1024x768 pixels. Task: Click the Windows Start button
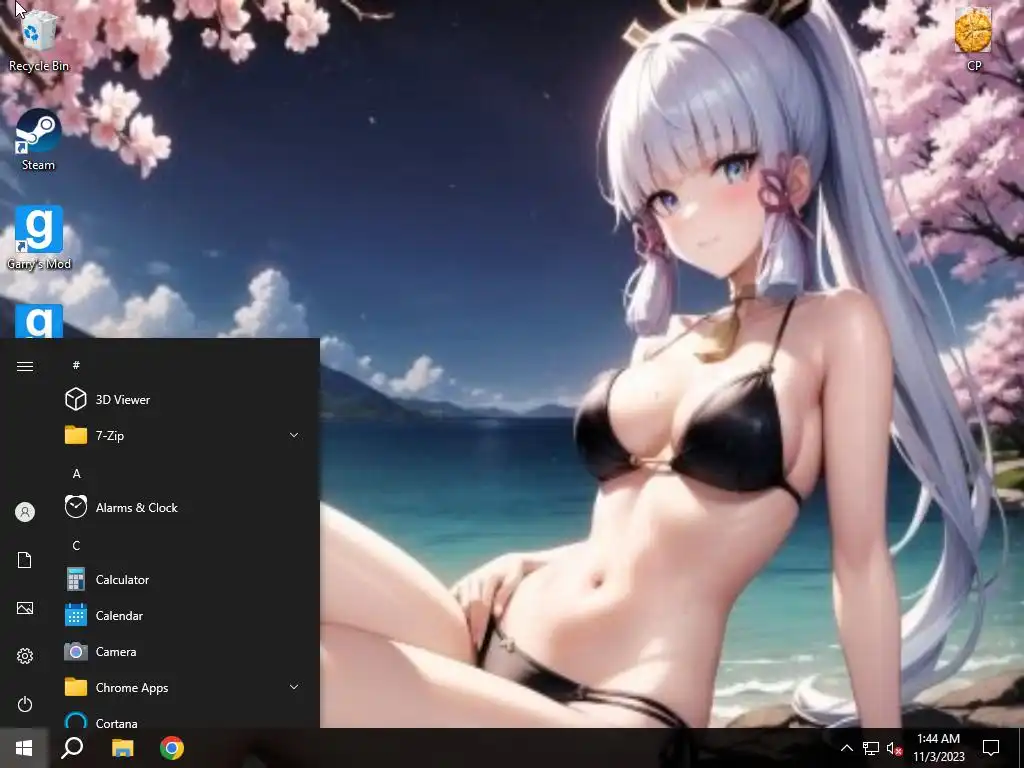(x=24, y=748)
